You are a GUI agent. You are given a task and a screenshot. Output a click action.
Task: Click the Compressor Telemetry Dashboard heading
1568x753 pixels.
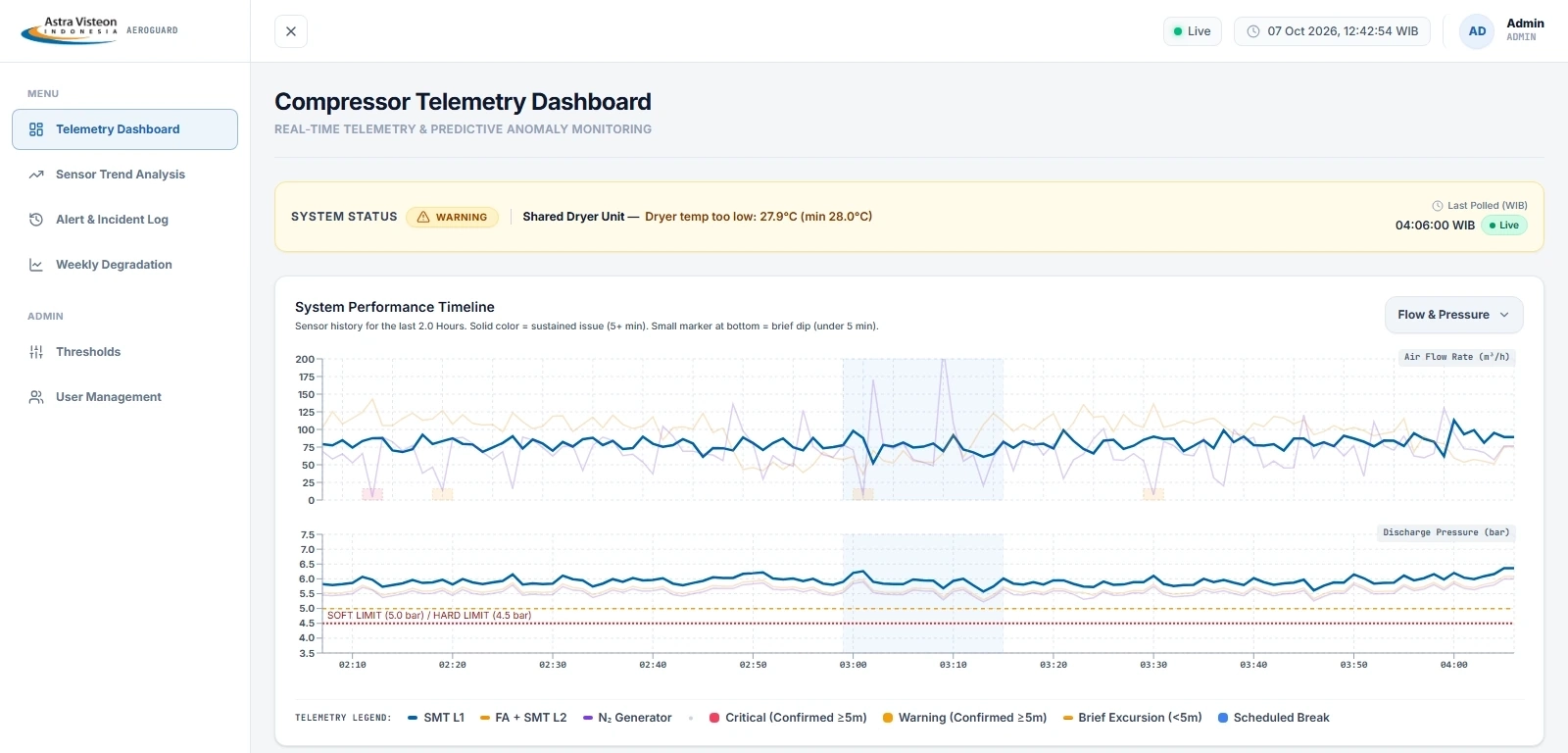(463, 102)
